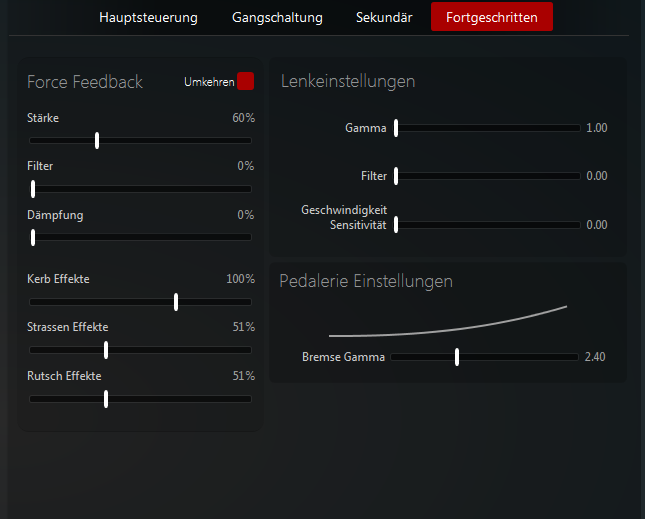The image size is (645, 519).
Task: Click the steering Gamma slider handle
Action: click(396, 128)
